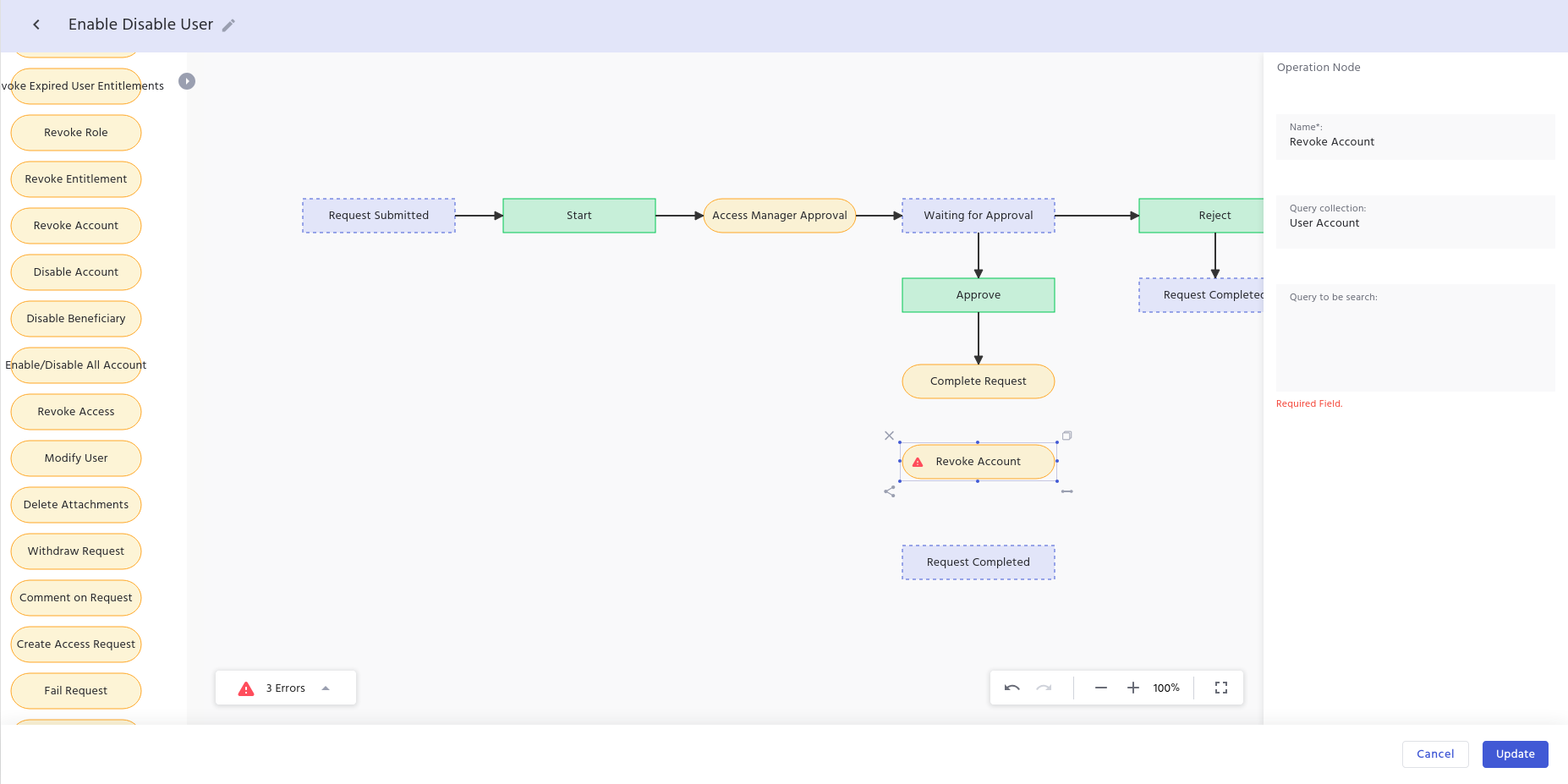This screenshot has height=784, width=1568.
Task: Duplicate Revoke Account node using copy icon
Action: (x=1067, y=436)
